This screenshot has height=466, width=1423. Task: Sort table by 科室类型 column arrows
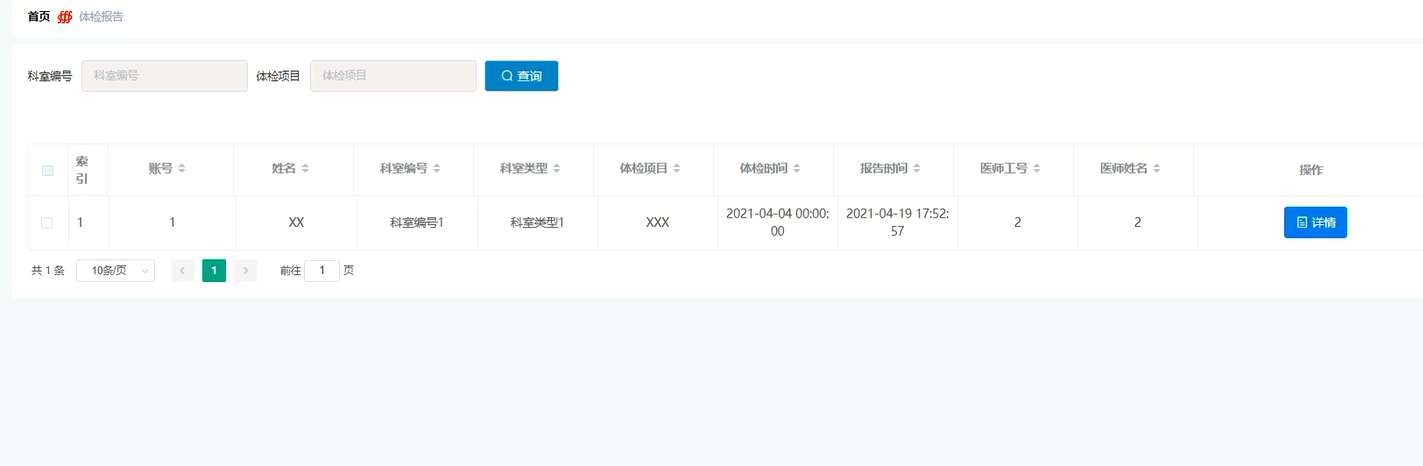(557, 169)
